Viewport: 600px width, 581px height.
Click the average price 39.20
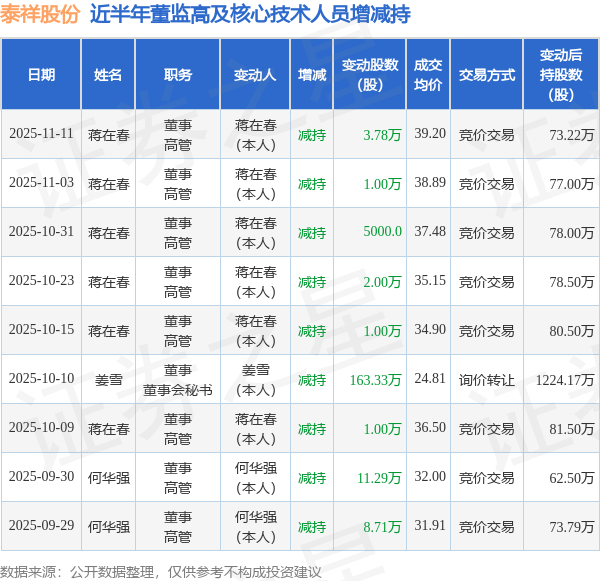tap(430, 134)
